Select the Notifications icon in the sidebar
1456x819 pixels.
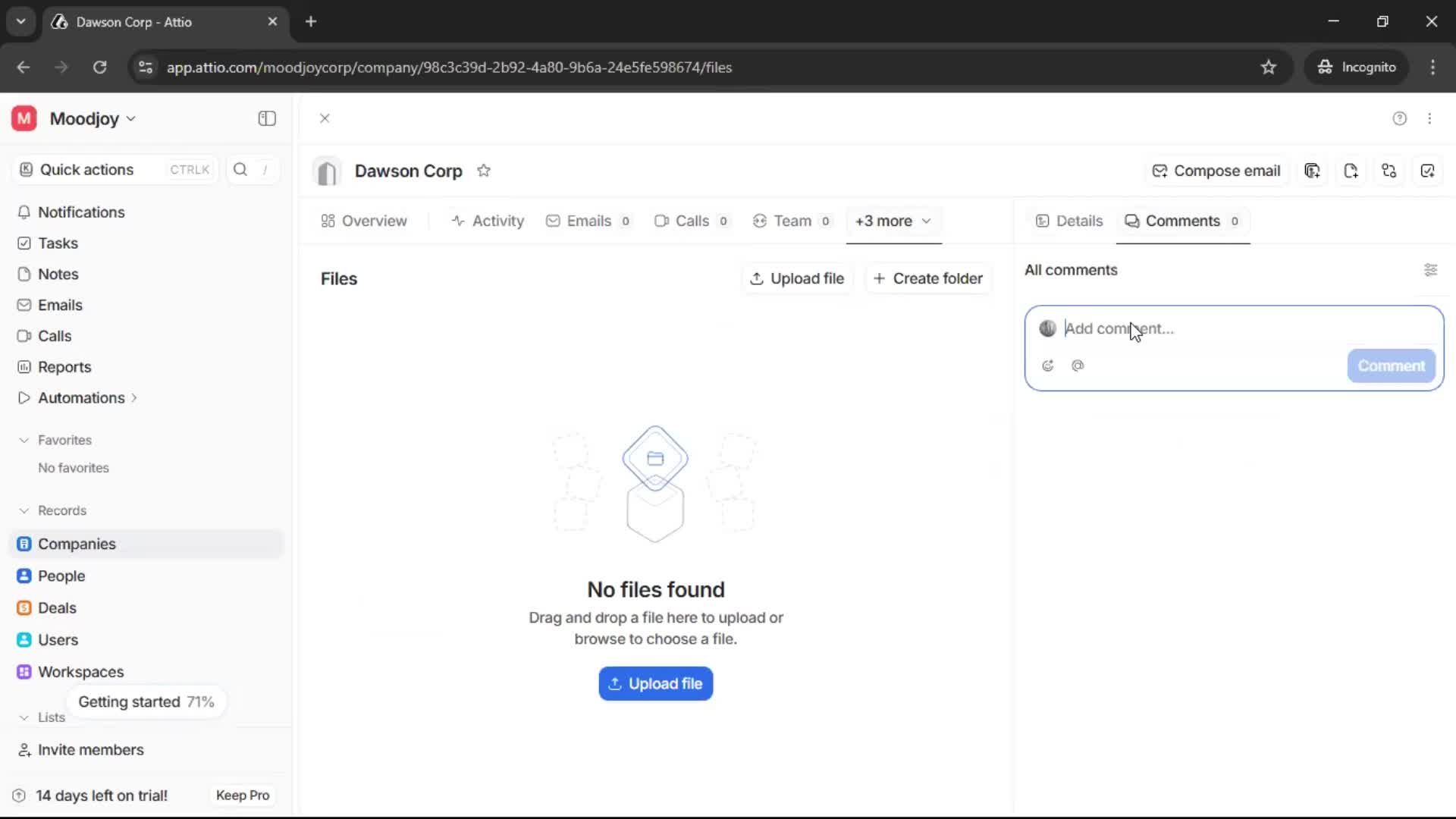(x=24, y=212)
